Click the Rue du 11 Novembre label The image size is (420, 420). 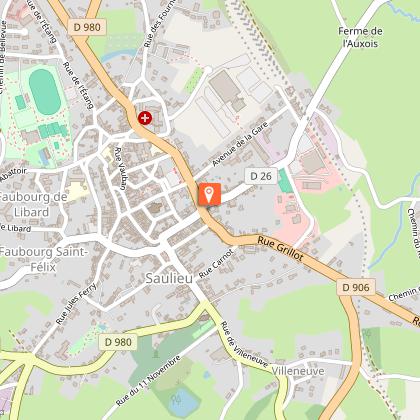148,381
